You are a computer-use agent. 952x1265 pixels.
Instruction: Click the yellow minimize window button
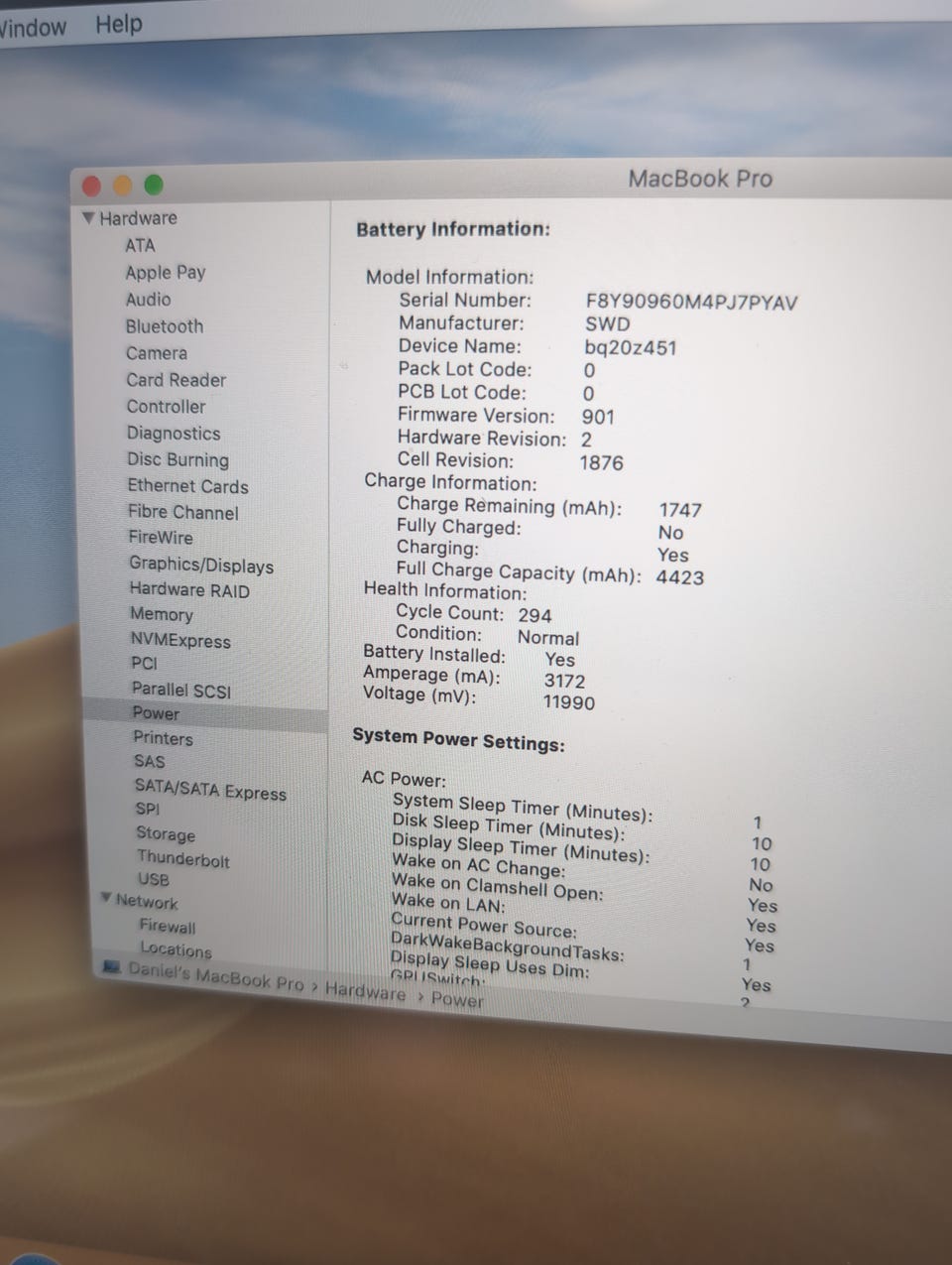pos(123,186)
